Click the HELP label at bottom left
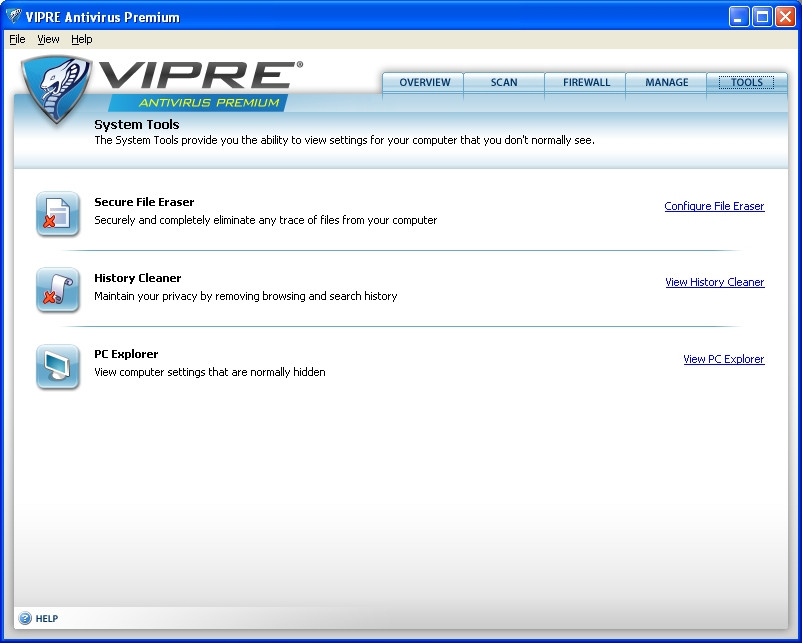 click(47, 618)
